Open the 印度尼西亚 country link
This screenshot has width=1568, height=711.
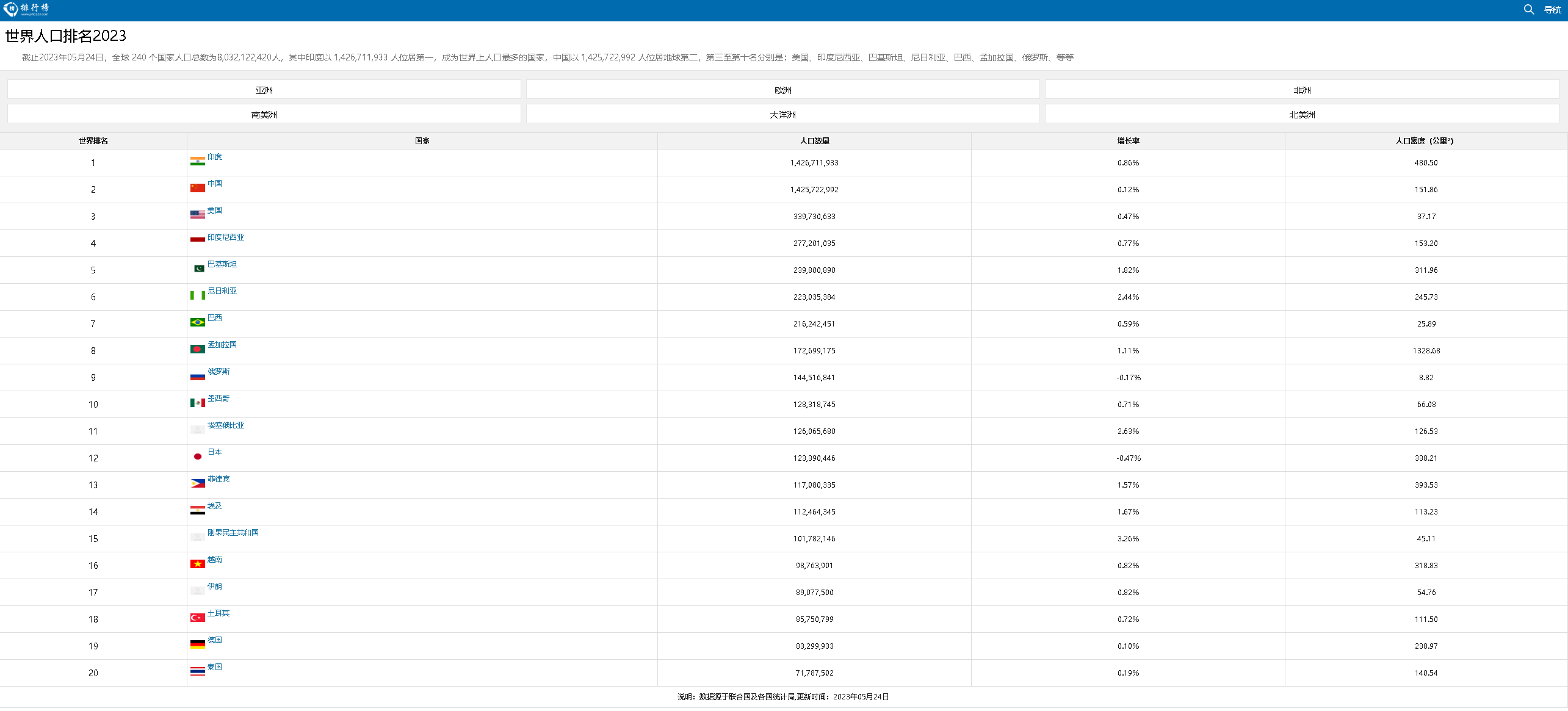pyautogui.click(x=225, y=237)
